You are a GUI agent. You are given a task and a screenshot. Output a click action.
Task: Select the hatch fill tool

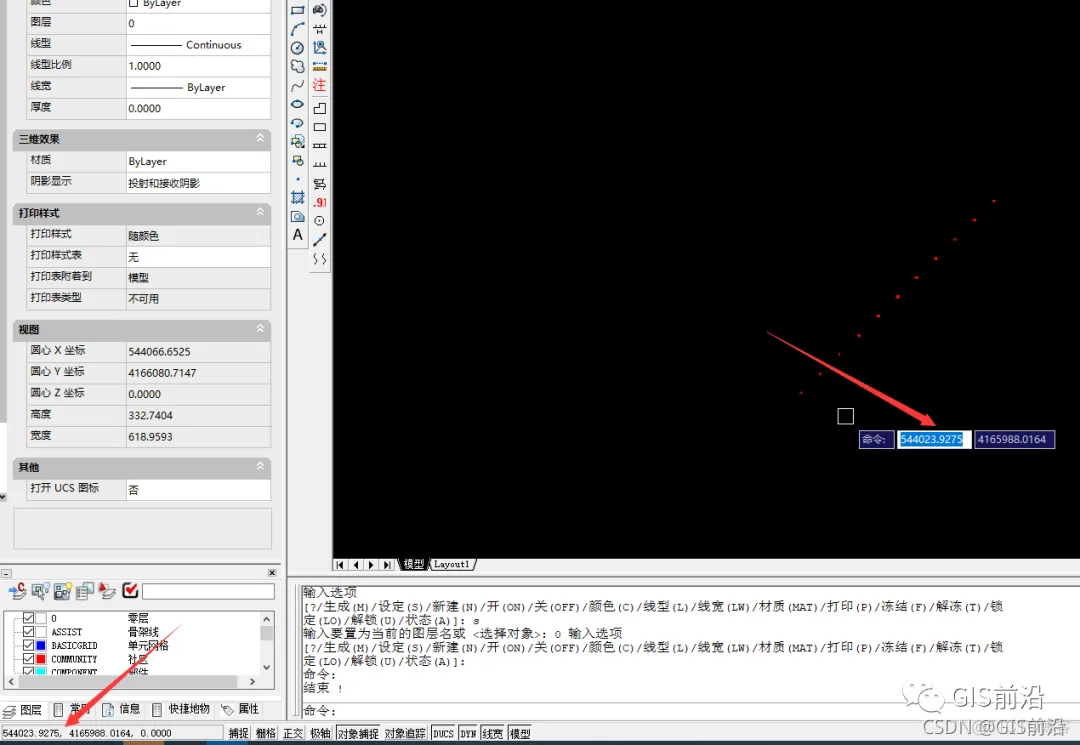297,198
